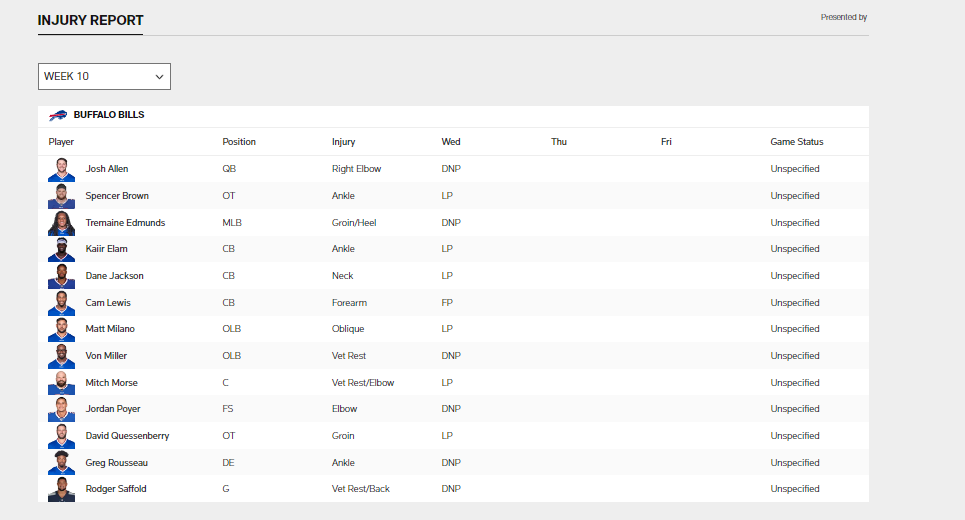The height and width of the screenshot is (520, 965).
Task: Click the Injury column header
Action: click(x=343, y=142)
